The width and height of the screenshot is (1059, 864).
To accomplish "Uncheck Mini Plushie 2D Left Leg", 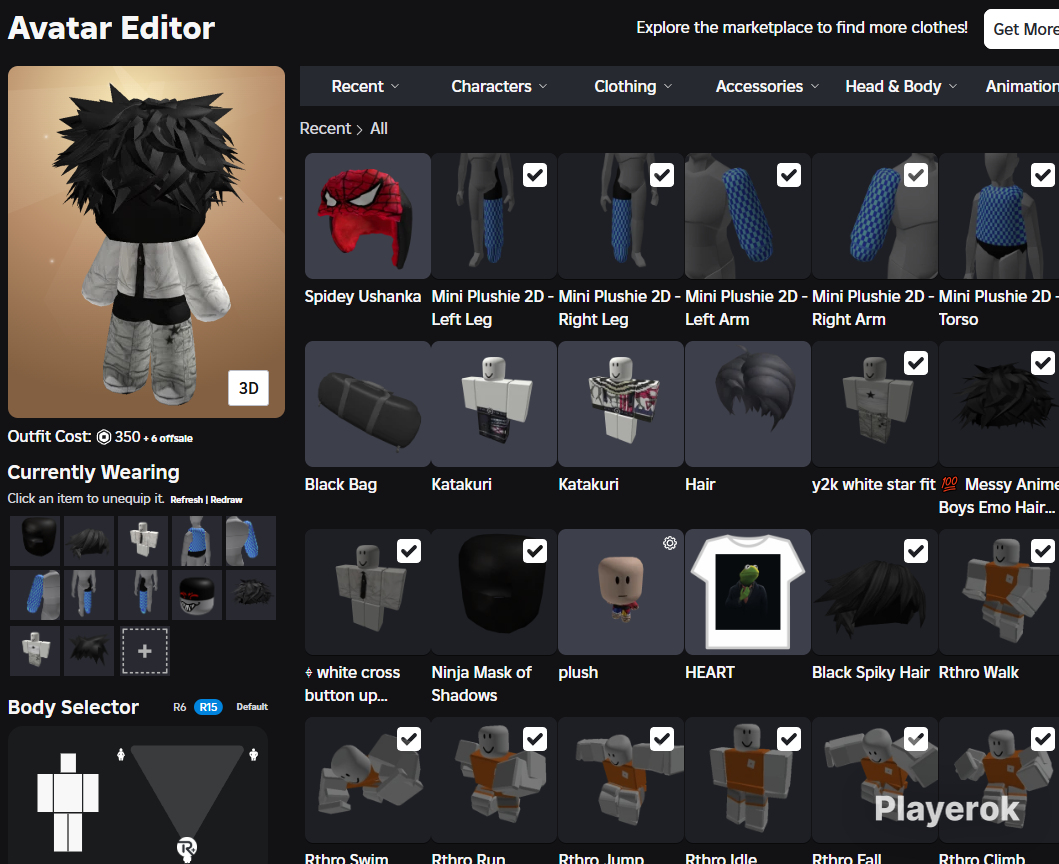I will [x=535, y=175].
